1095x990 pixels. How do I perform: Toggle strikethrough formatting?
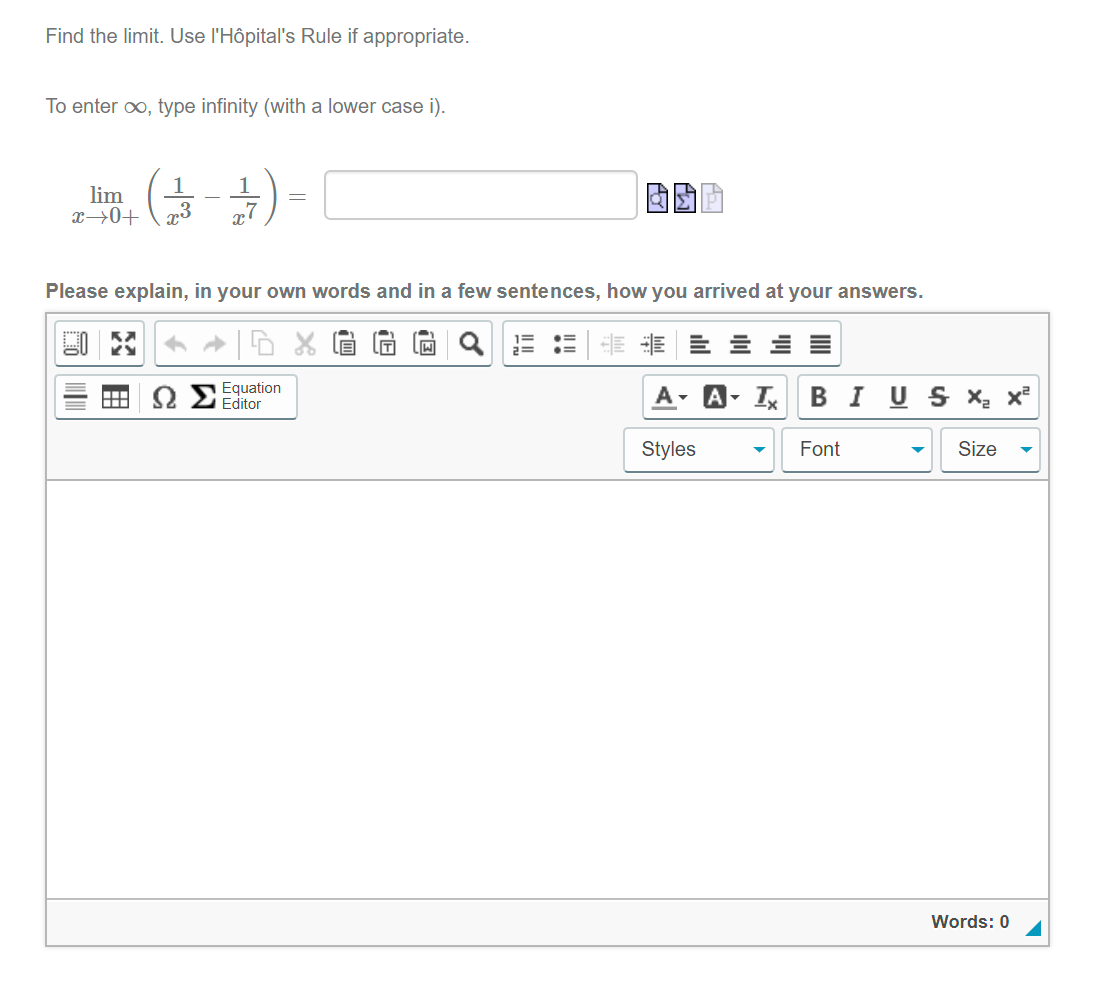938,397
